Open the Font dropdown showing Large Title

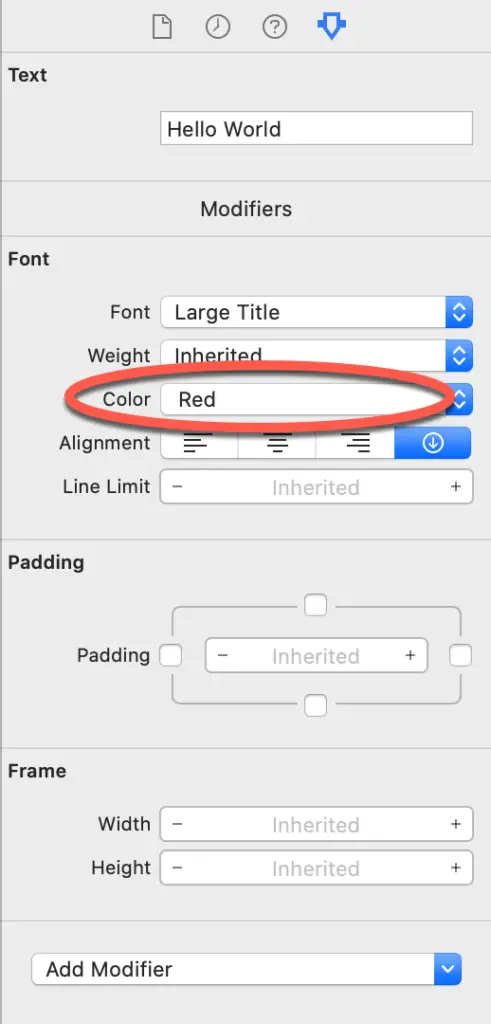tap(316, 312)
